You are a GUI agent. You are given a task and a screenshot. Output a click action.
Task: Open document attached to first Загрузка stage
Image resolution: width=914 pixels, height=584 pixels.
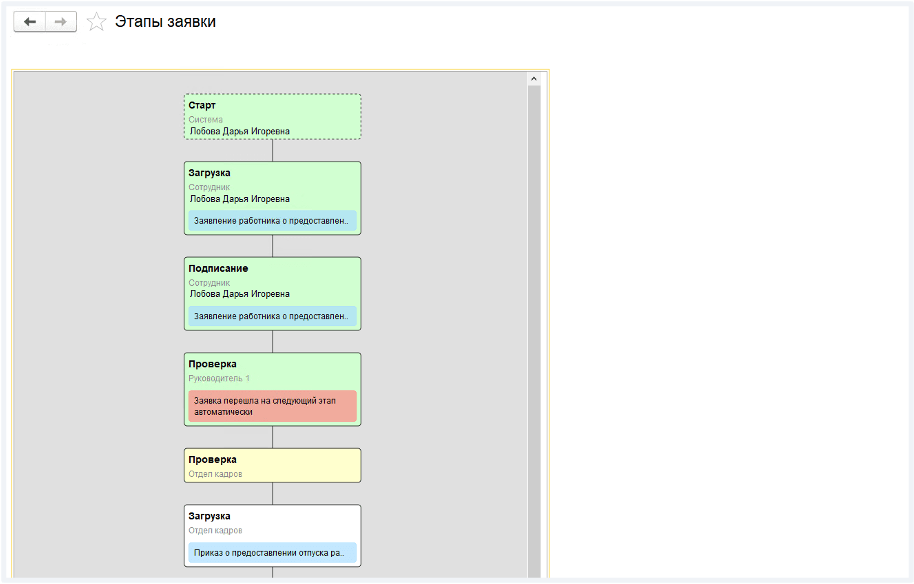pyautogui.click(x=272, y=220)
